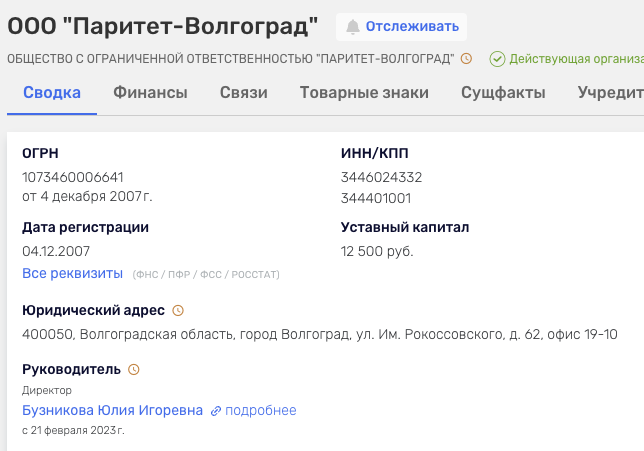This screenshot has width=644, height=451.
Task: Open the partially visible Учредители tab
Action: point(610,93)
